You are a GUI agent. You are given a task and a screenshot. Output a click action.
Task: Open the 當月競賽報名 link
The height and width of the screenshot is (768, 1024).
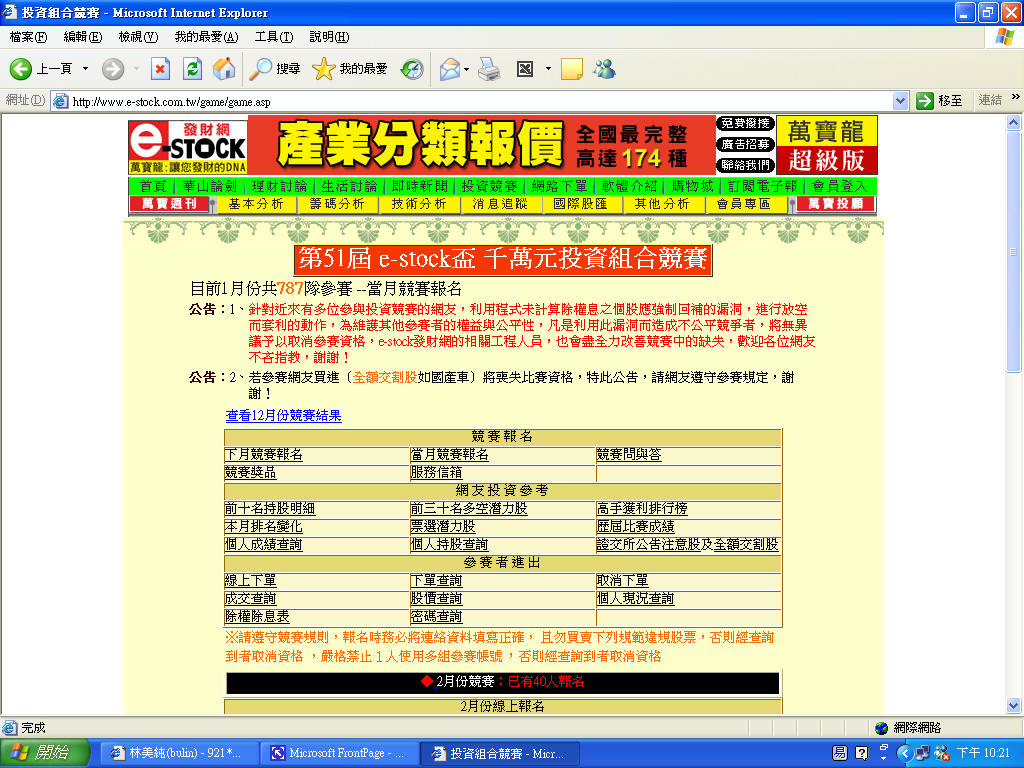point(449,455)
